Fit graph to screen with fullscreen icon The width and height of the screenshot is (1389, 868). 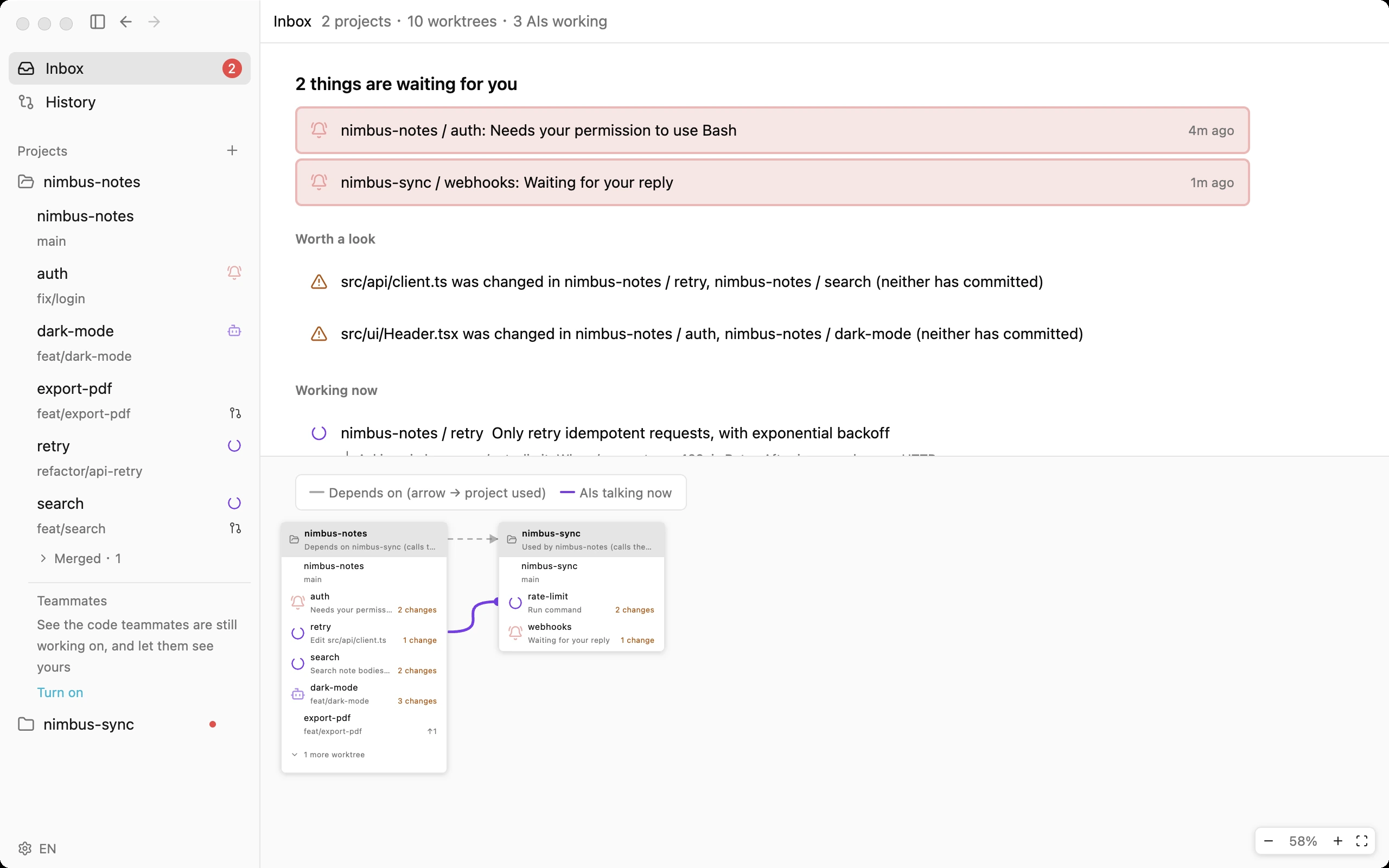(1362, 841)
